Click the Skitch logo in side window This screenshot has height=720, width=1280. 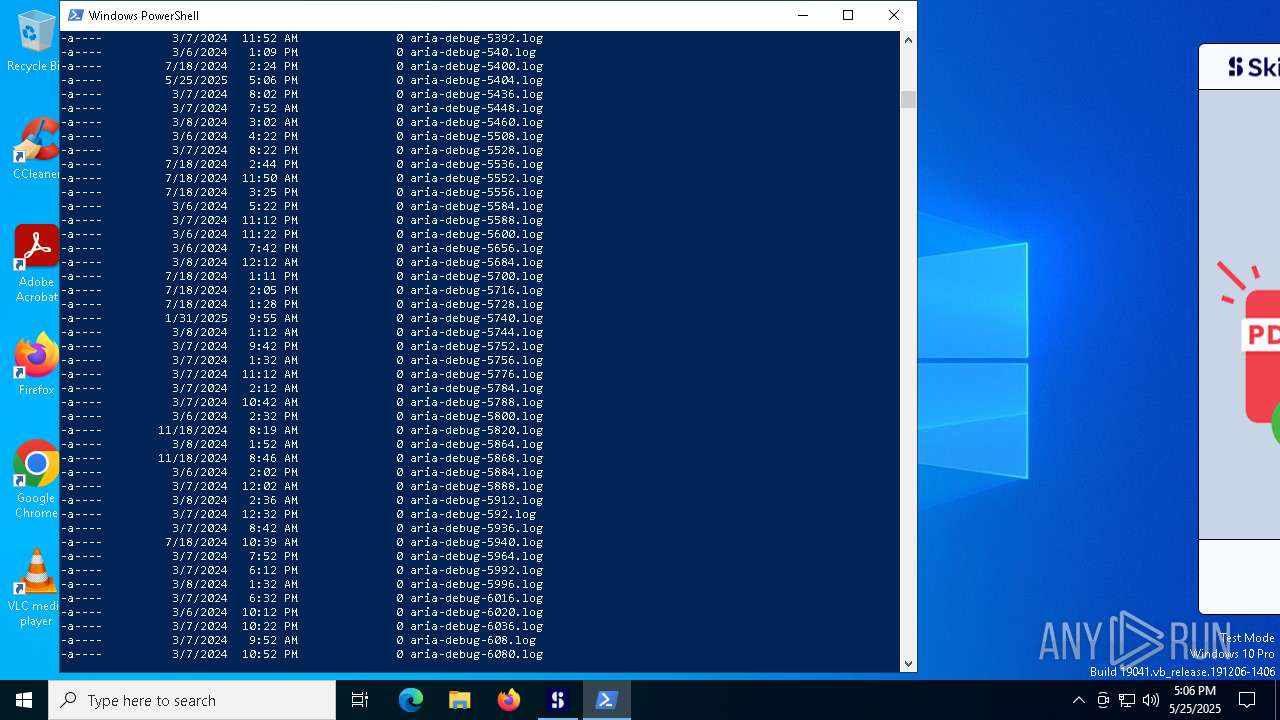1253,67
